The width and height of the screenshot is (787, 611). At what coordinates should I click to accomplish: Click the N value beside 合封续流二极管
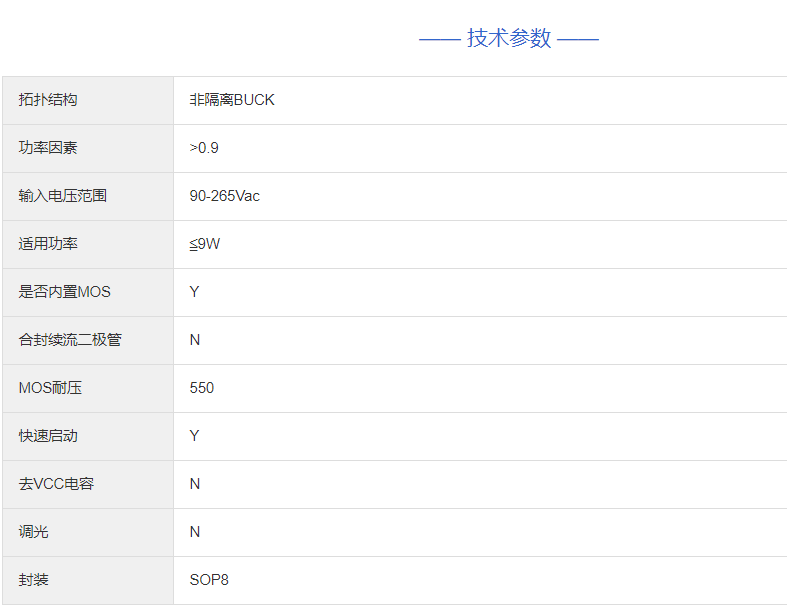195,340
